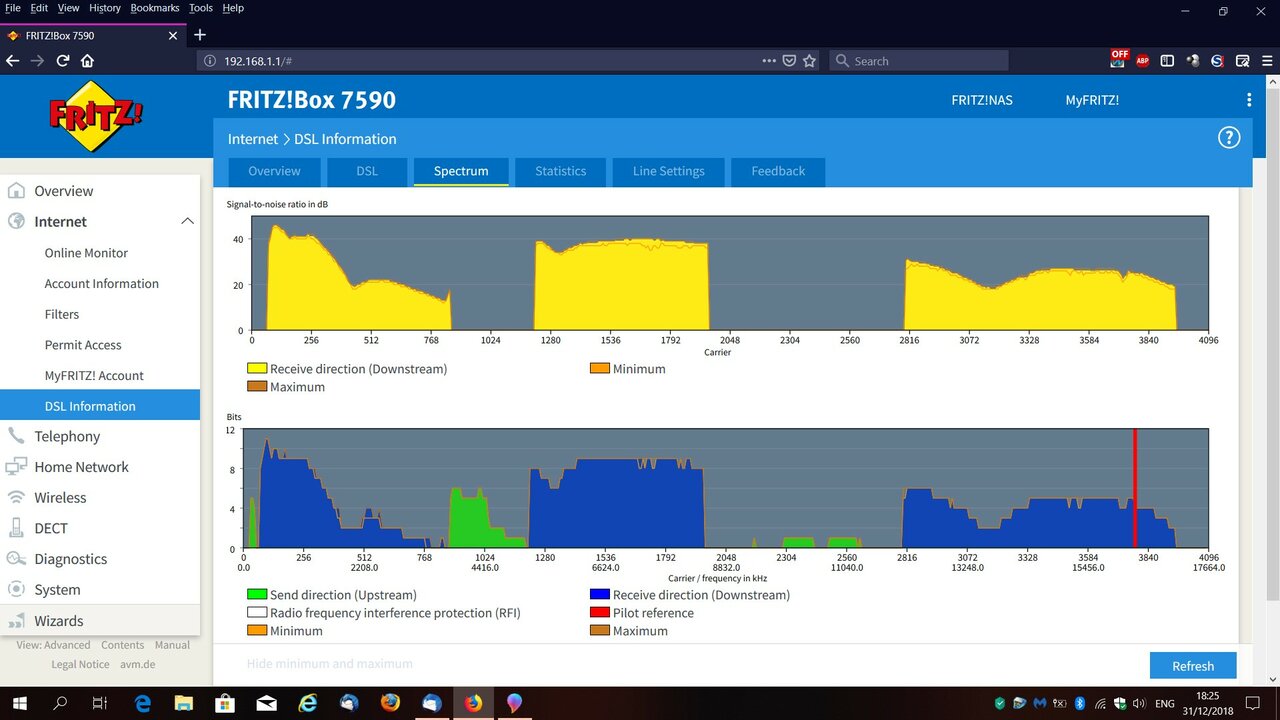The width and height of the screenshot is (1280, 720).
Task: Click red Pilot reference marker in bits chart
Action: [x=1135, y=488]
